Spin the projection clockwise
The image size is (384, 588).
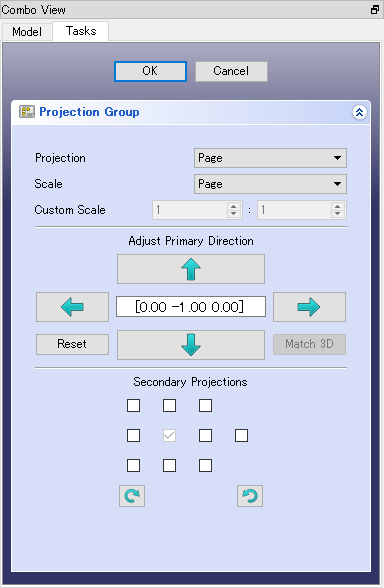tap(132, 496)
